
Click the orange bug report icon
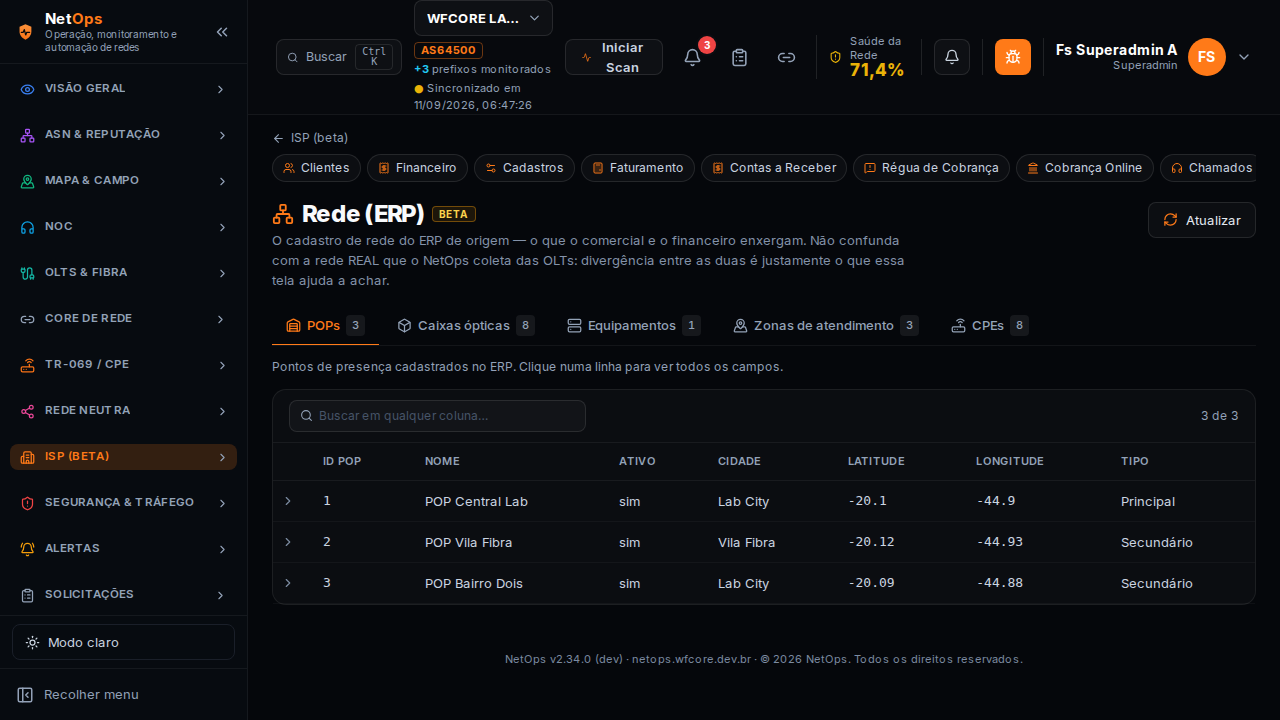1013,57
